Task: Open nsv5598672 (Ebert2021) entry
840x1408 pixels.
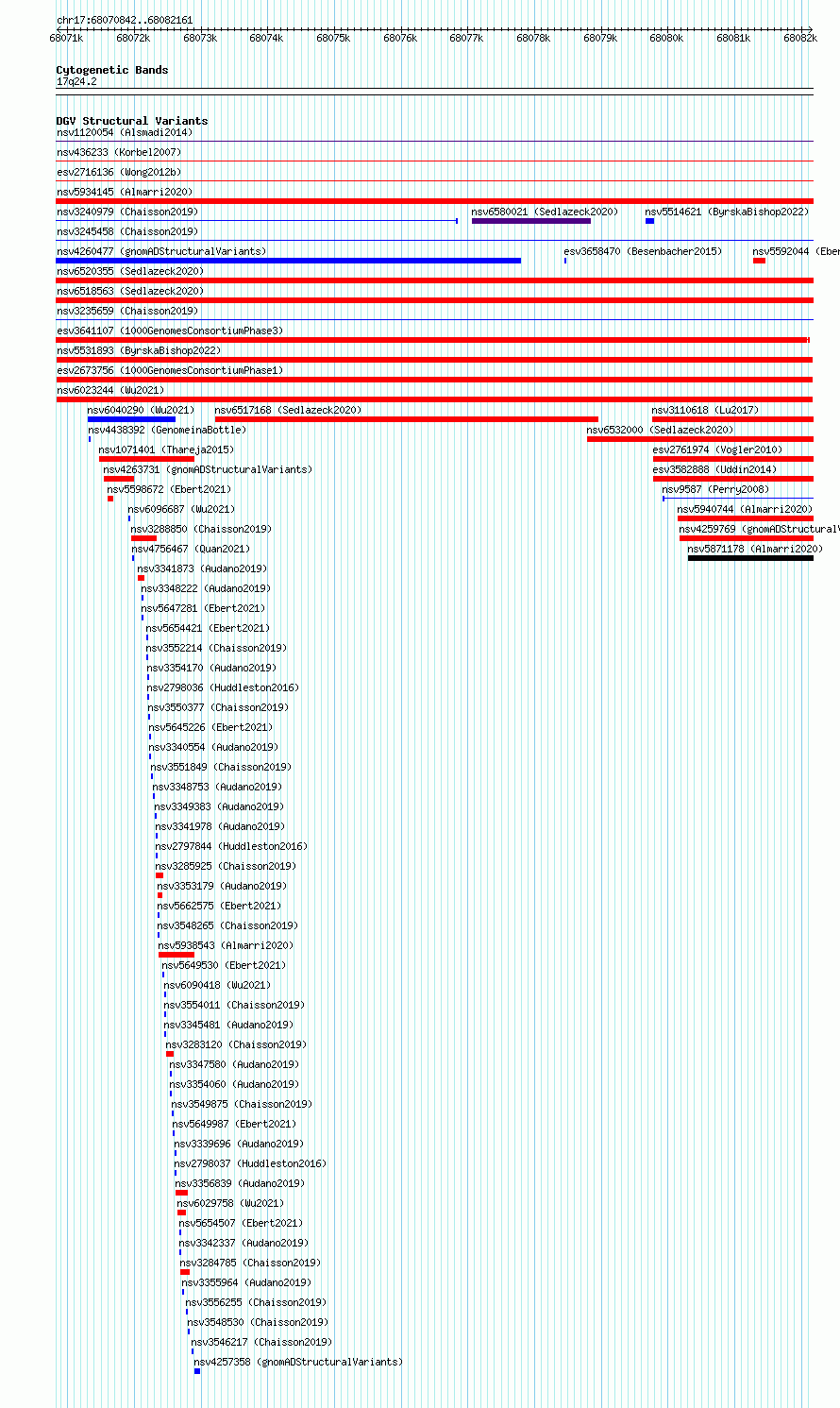Action: [x=170, y=489]
